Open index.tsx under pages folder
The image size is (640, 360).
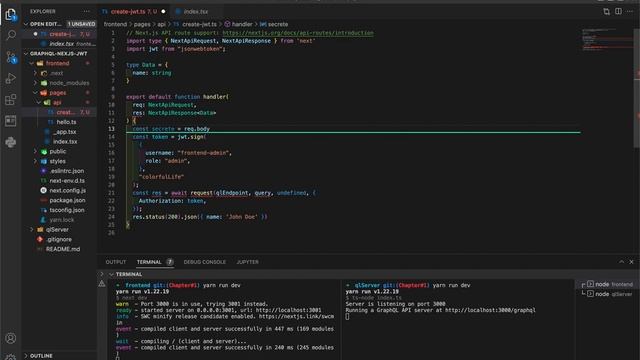[59, 142]
